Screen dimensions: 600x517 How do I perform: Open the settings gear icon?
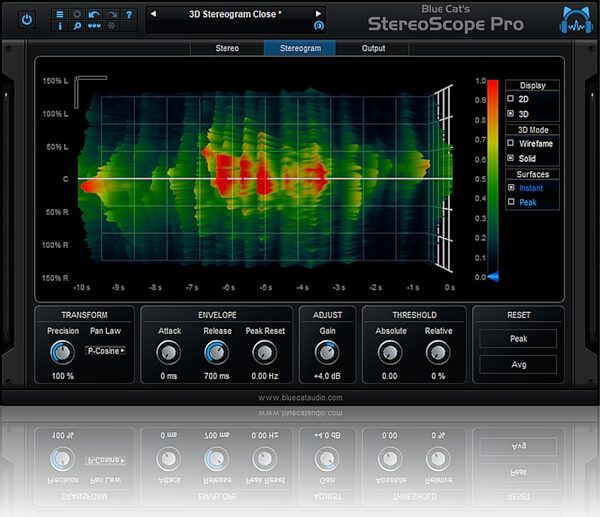pos(77,15)
